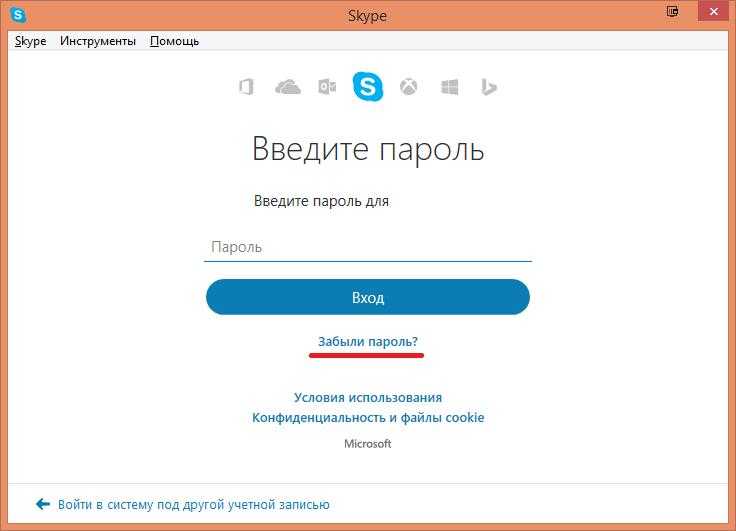
Task: Click the Skype logo in the title bar
Action: point(18,15)
